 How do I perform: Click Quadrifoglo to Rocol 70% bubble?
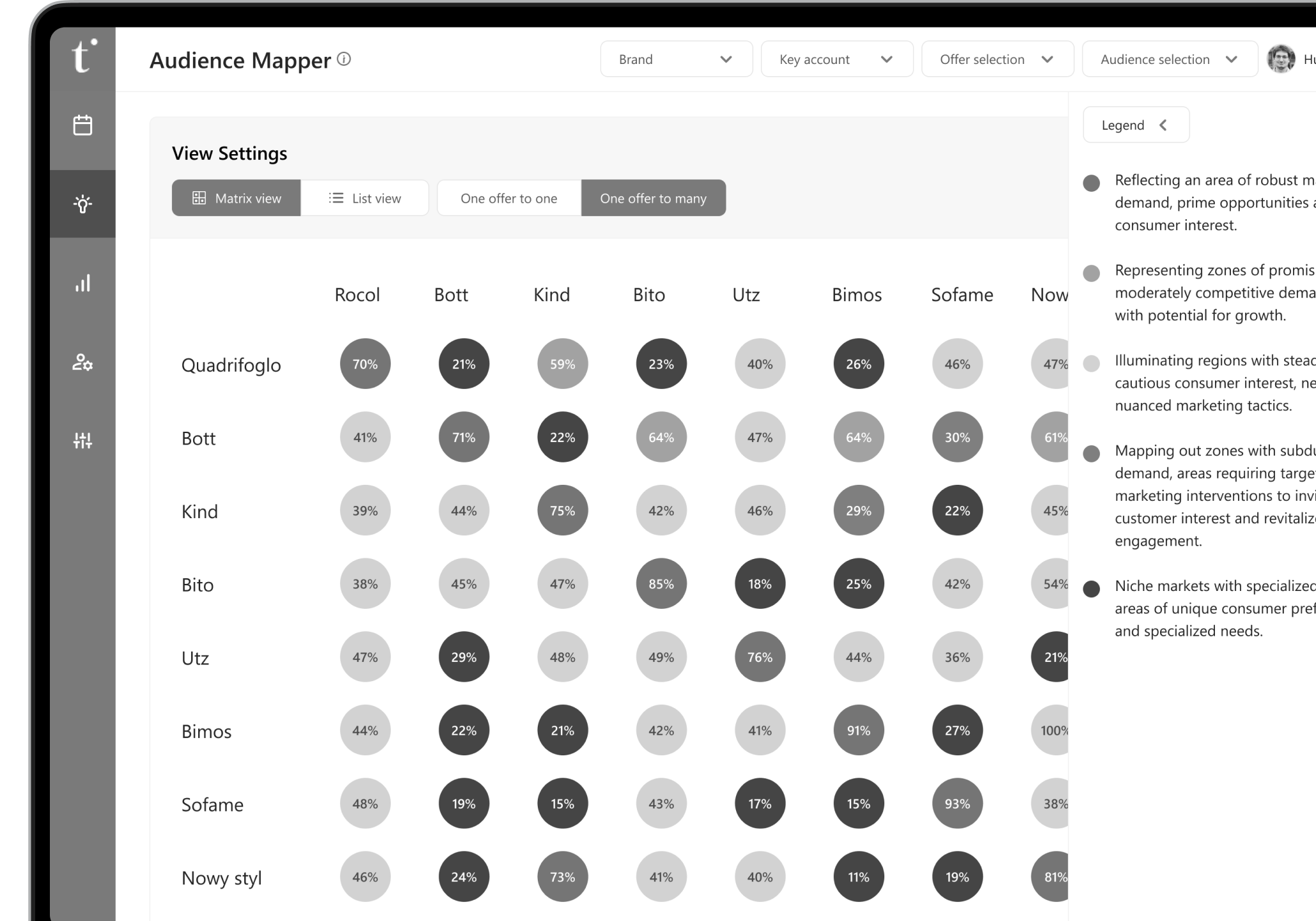tap(365, 364)
